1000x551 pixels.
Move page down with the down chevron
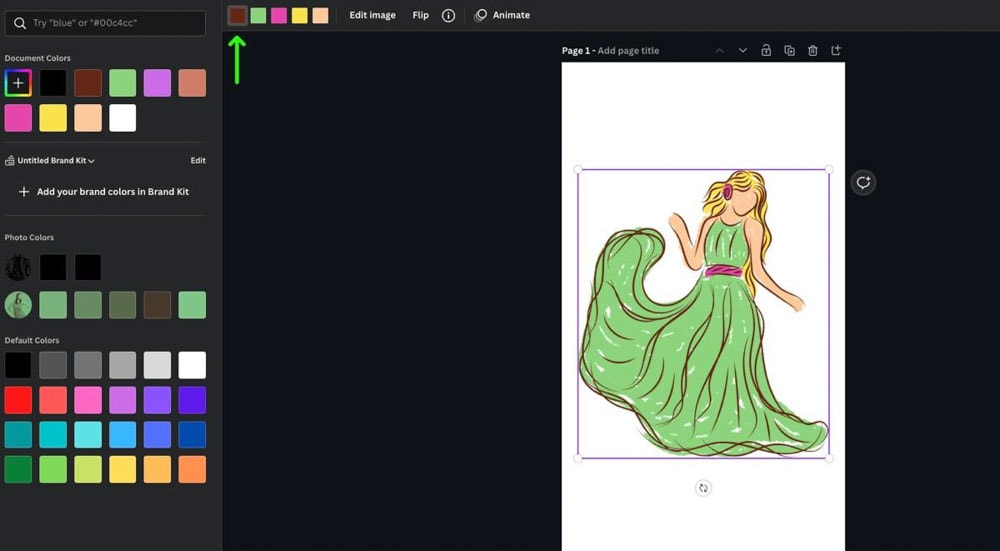(742, 51)
